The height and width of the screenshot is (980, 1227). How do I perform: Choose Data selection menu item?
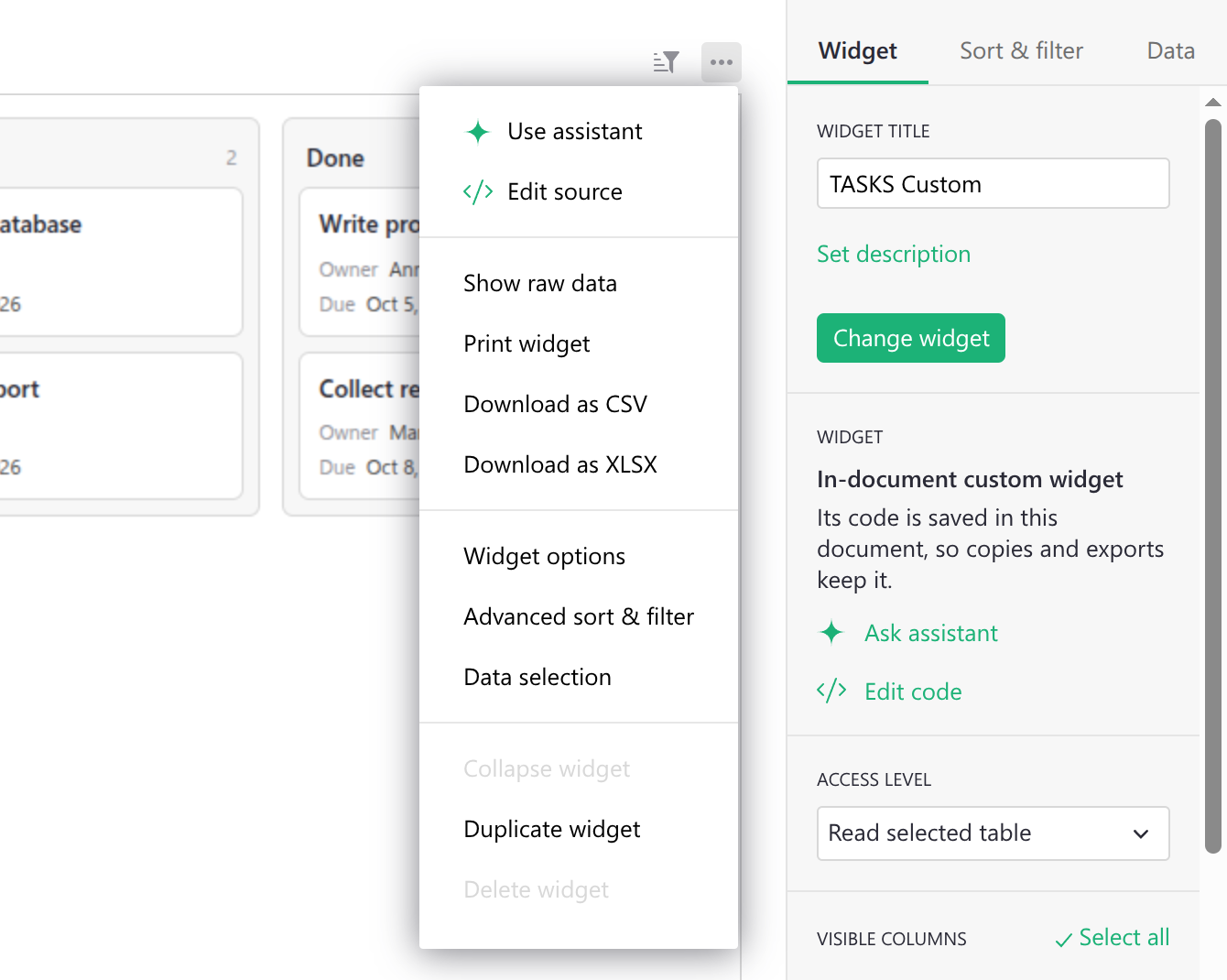(x=579, y=678)
